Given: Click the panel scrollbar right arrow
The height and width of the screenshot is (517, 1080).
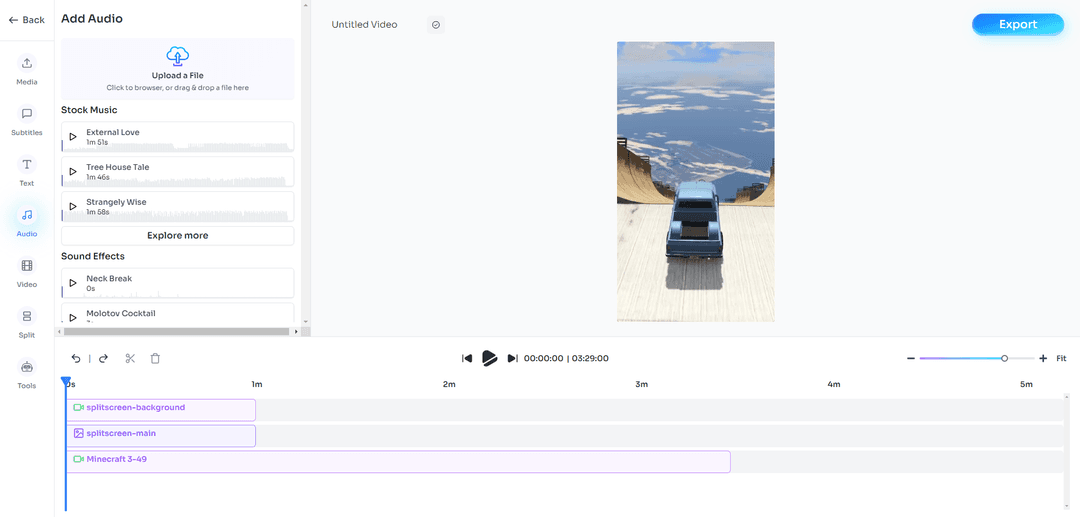Looking at the screenshot, I should 296,331.
